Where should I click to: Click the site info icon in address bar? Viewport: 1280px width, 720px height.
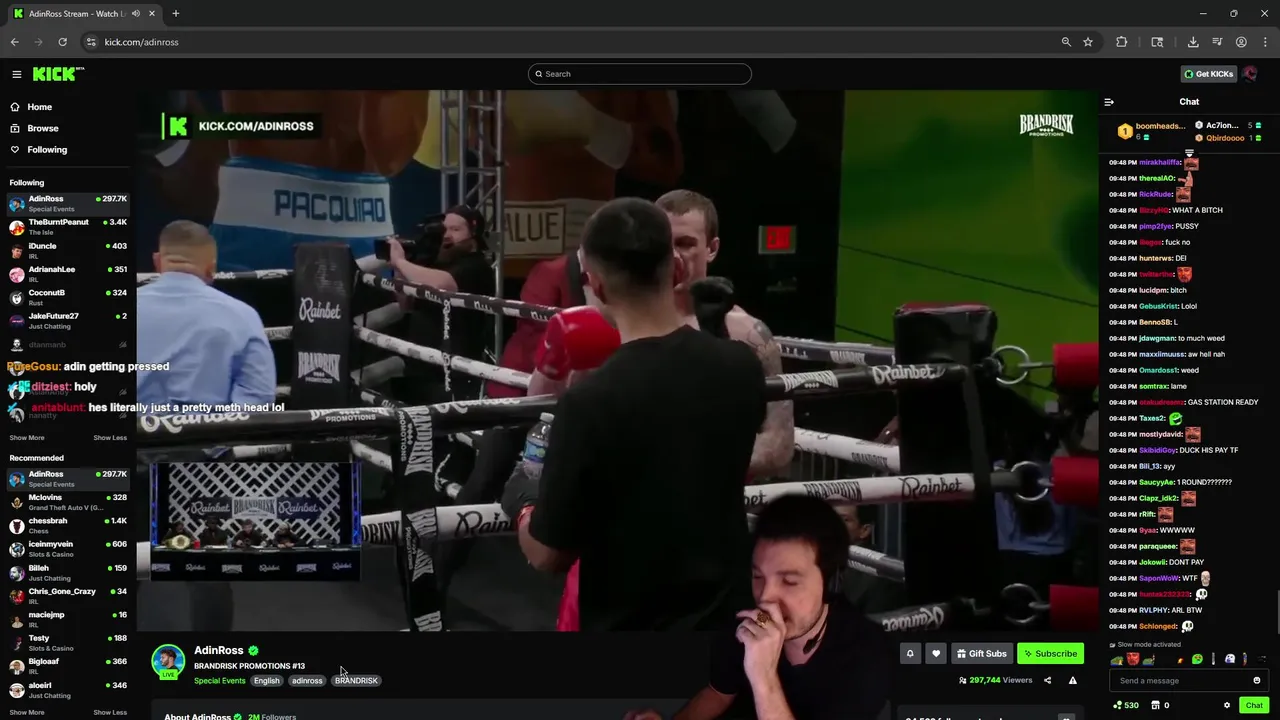click(91, 42)
